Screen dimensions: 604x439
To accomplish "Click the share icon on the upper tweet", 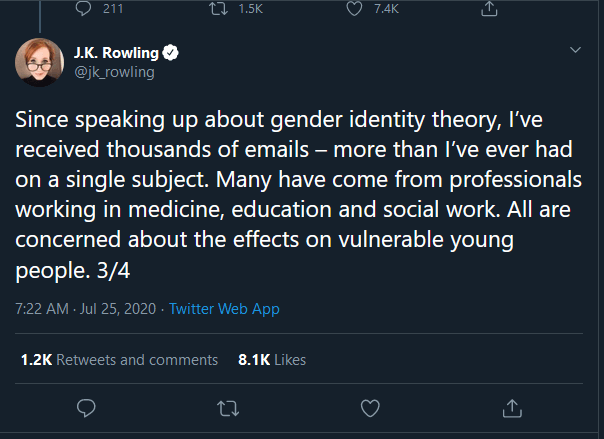I will [x=489, y=9].
